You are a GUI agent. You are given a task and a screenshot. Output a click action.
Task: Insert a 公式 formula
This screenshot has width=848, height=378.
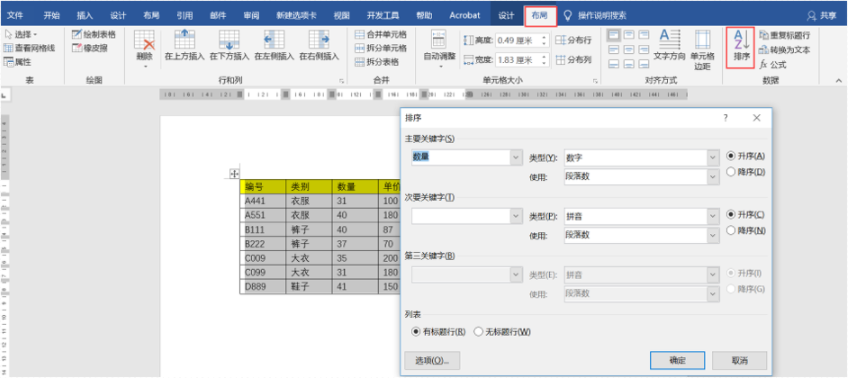click(773, 64)
